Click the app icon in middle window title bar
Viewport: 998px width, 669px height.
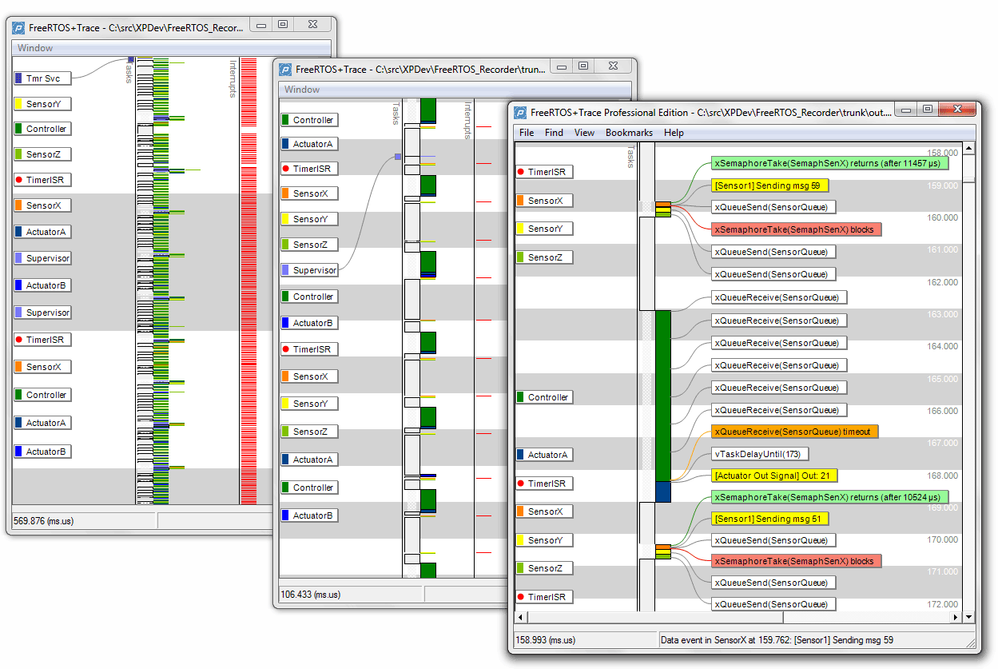[286, 69]
